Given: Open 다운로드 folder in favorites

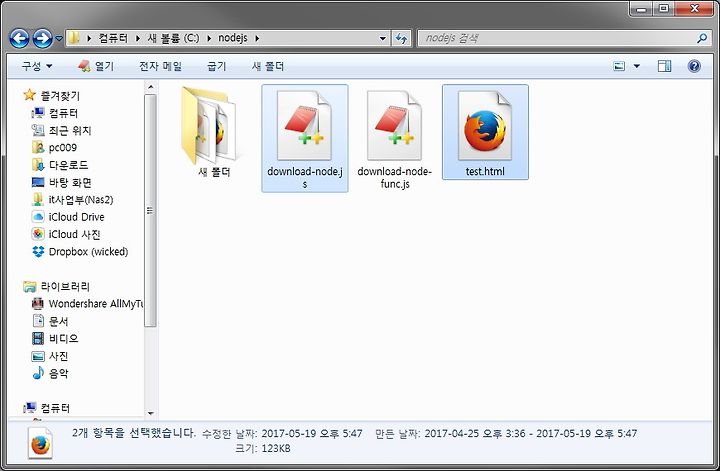Looking at the screenshot, I should 68,165.
